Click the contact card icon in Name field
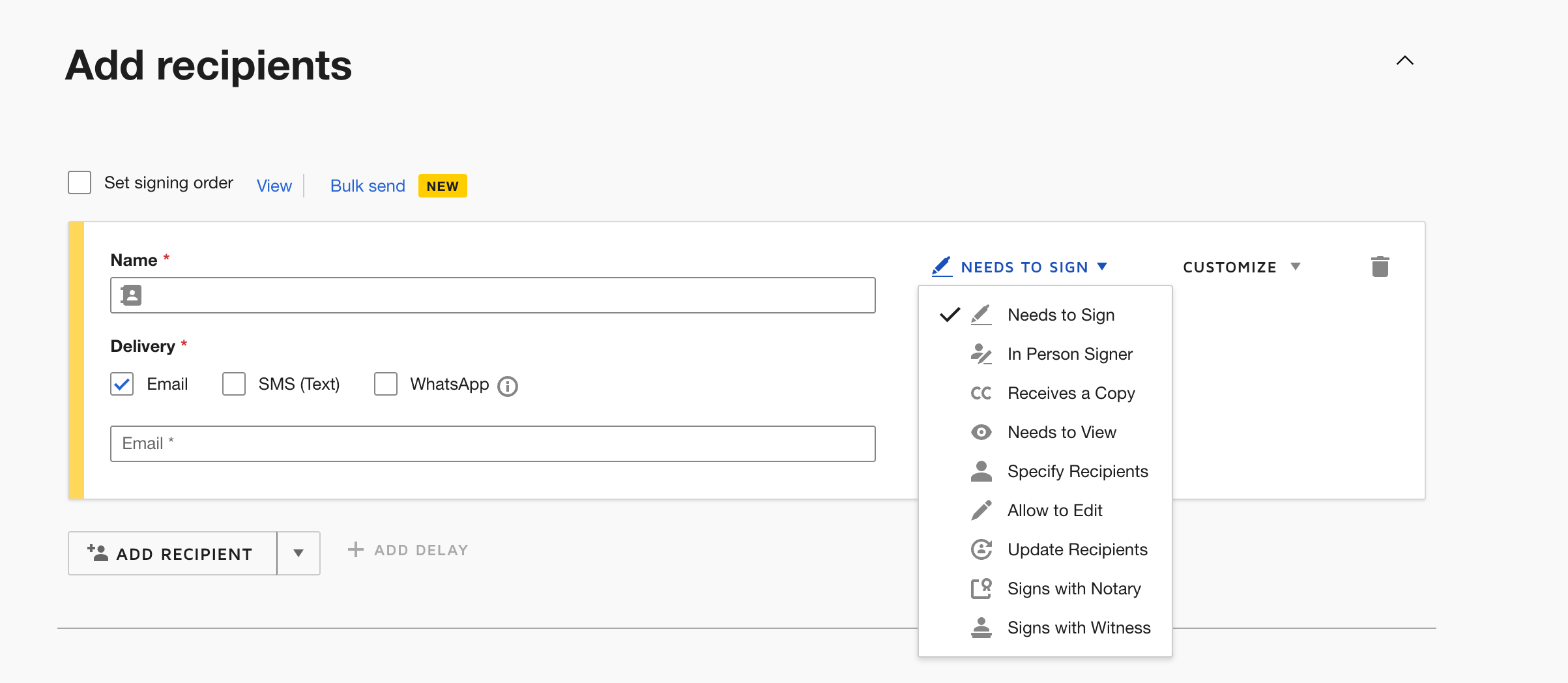 tap(131, 295)
